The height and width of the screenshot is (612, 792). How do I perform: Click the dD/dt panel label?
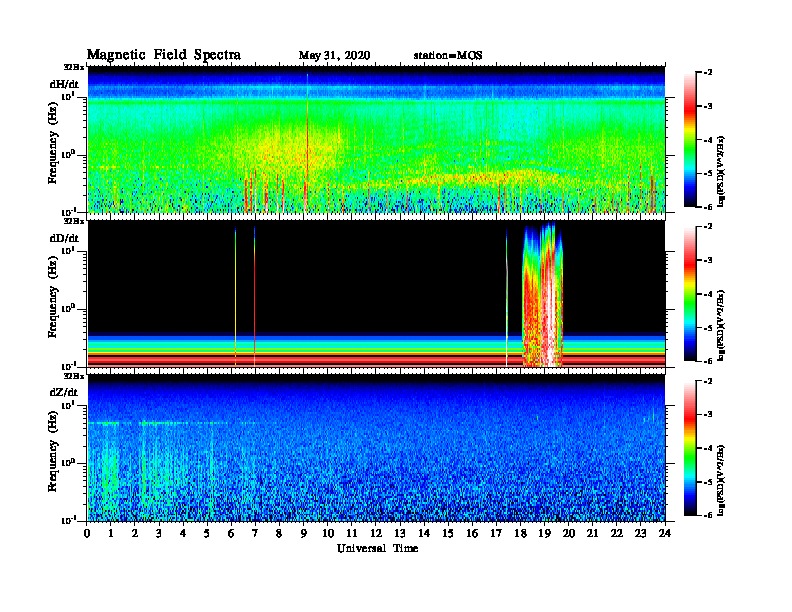tap(64, 238)
